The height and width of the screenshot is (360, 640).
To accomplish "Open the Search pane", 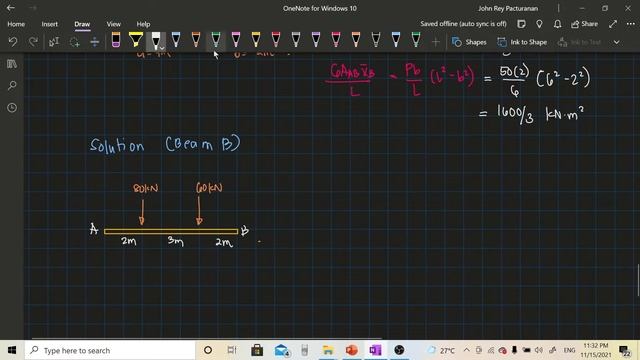I will tap(12, 85).
